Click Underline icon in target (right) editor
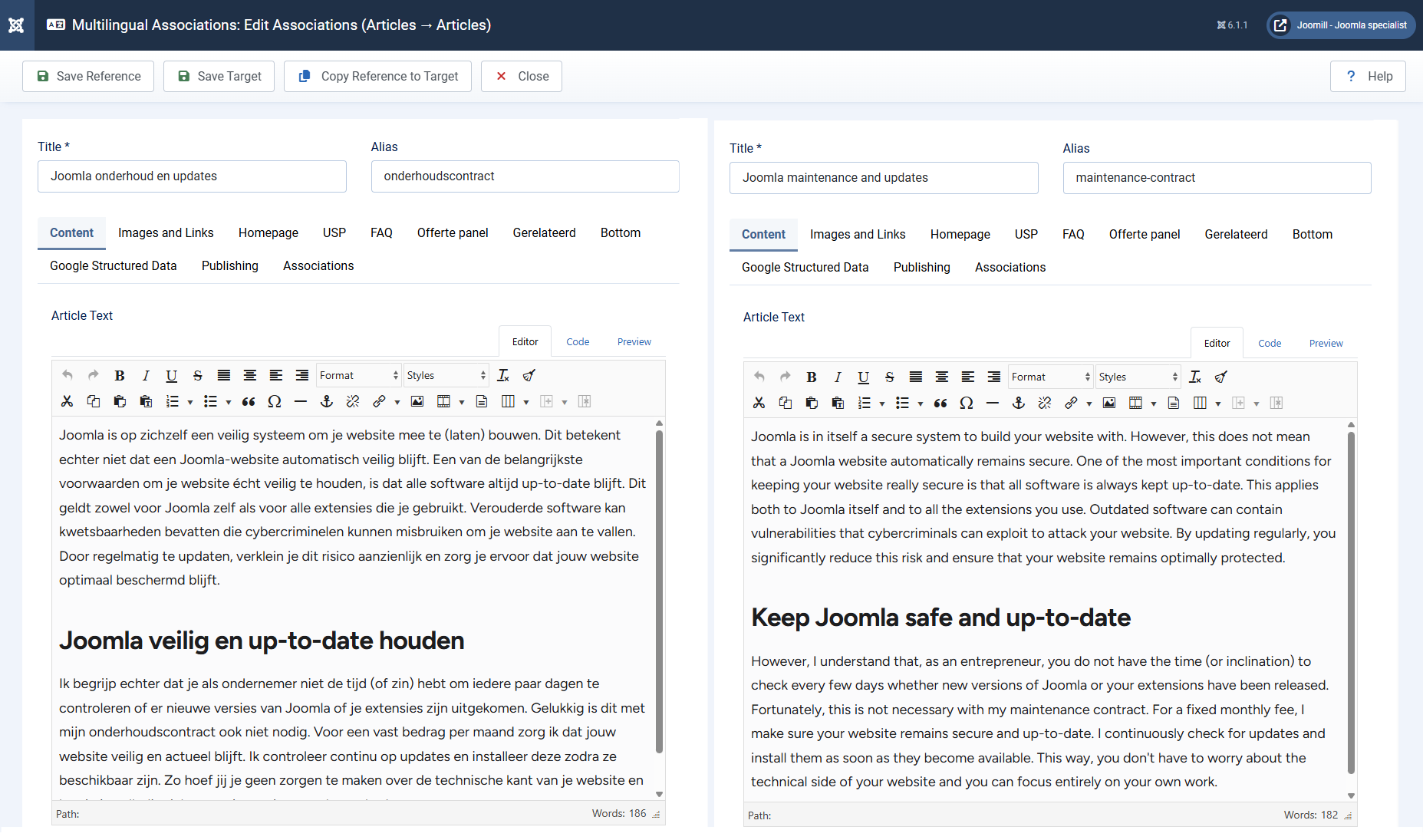 coord(864,377)
